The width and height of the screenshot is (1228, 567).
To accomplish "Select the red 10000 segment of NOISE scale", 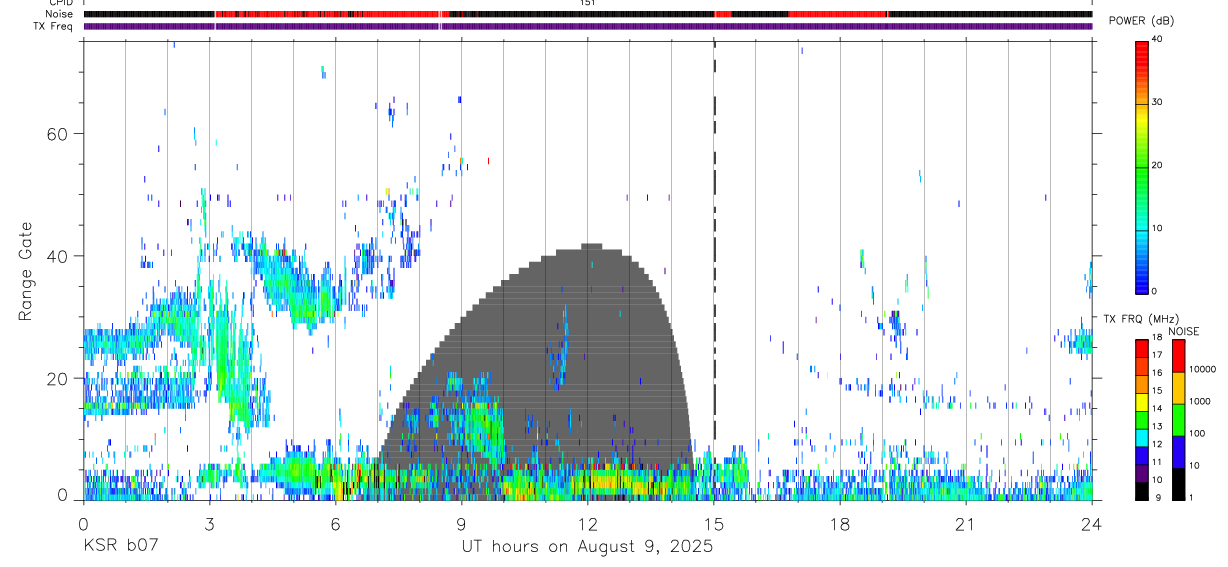I will coord(1178,355).
